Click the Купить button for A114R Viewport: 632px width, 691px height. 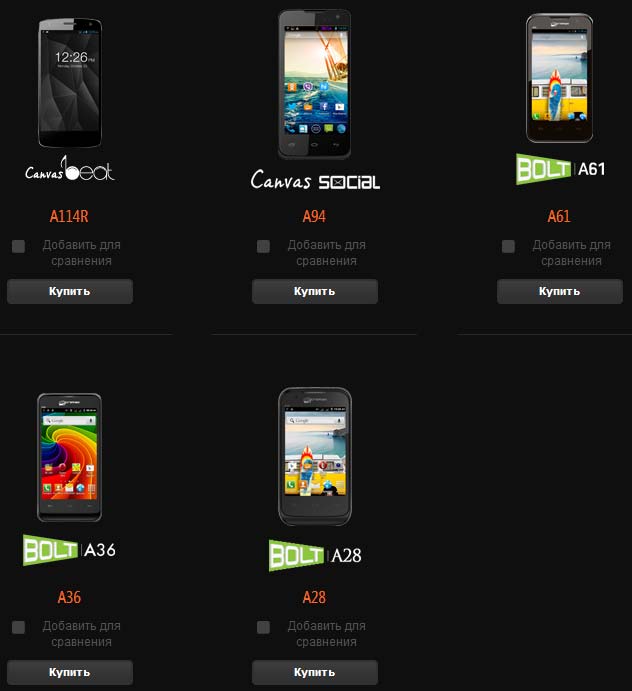(x=70, y=291)
